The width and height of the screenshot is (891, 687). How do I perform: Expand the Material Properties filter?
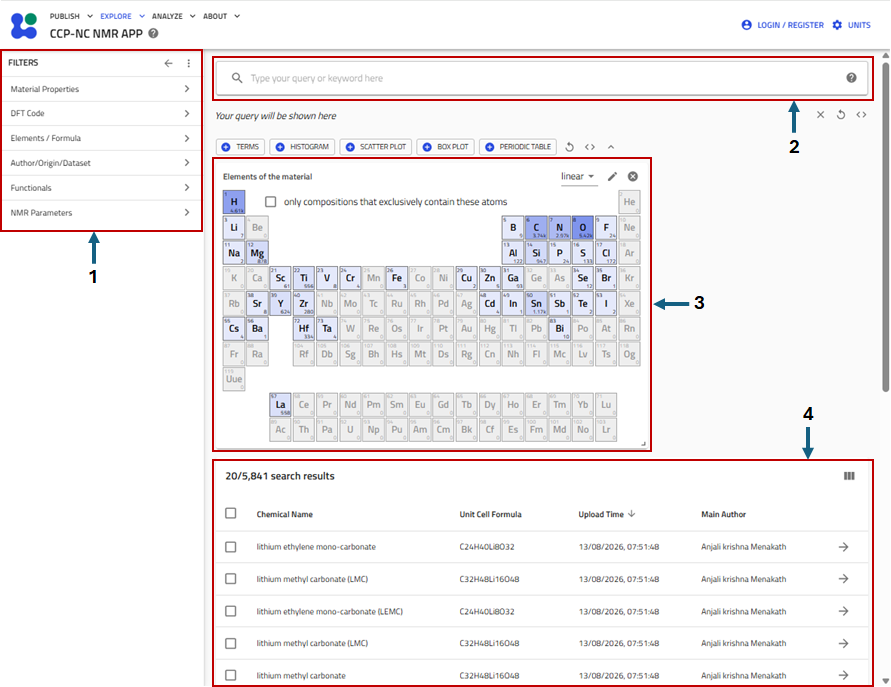(x=101, y=89)
